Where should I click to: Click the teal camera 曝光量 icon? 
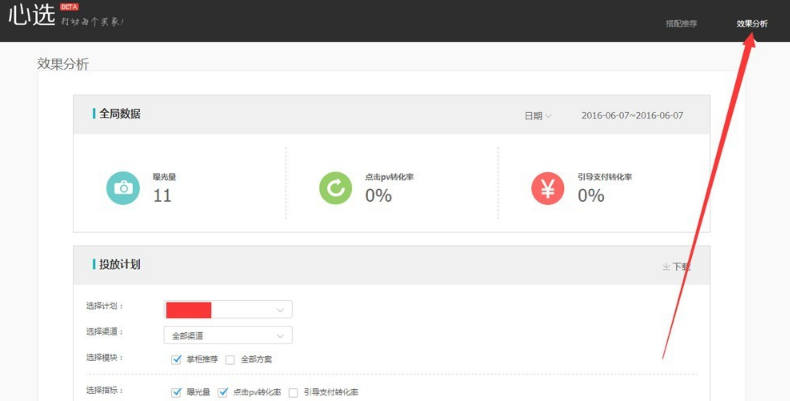pyautogui.click(x=123, y=188)
